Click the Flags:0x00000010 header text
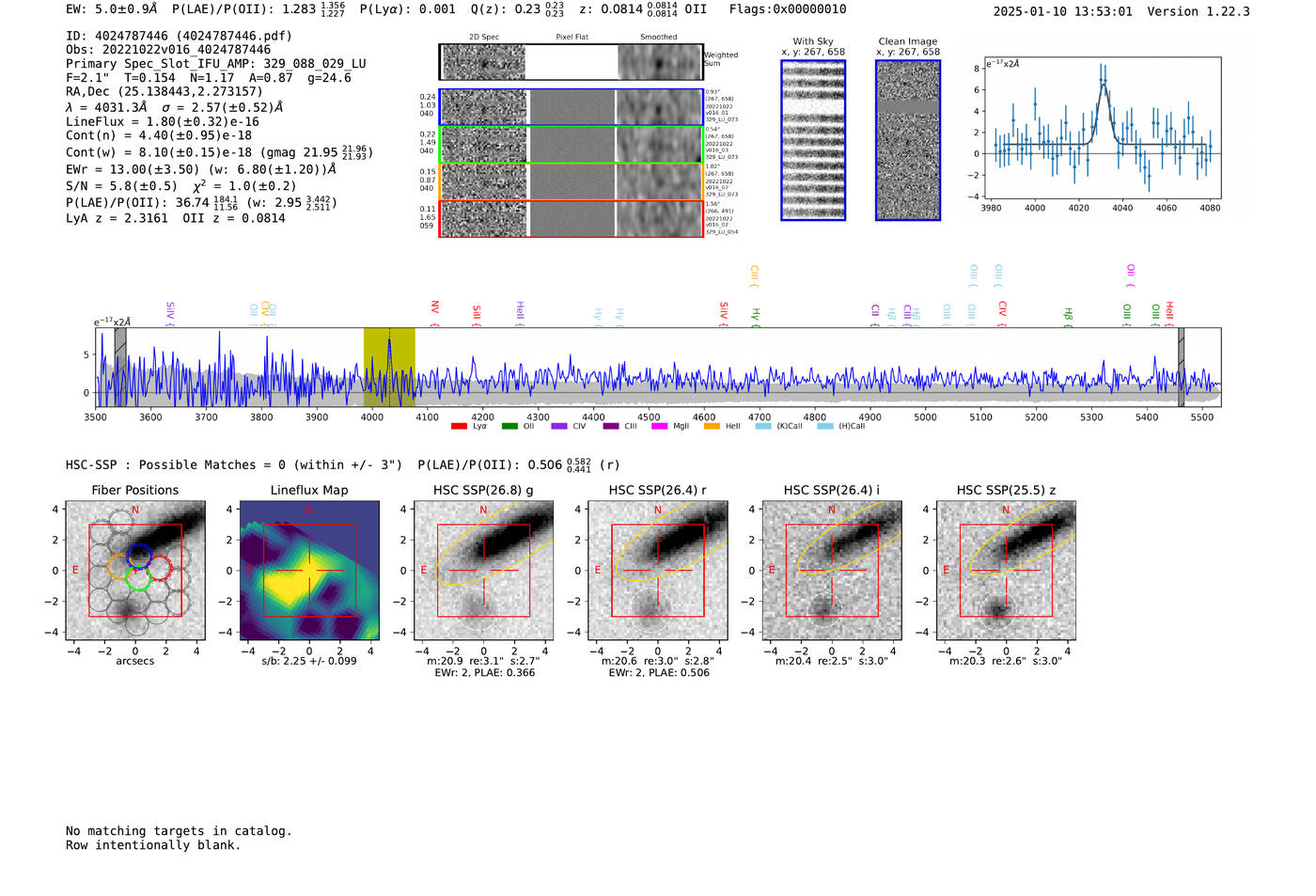This screenshot has height=896, width=1316. [x=788, y=9]
